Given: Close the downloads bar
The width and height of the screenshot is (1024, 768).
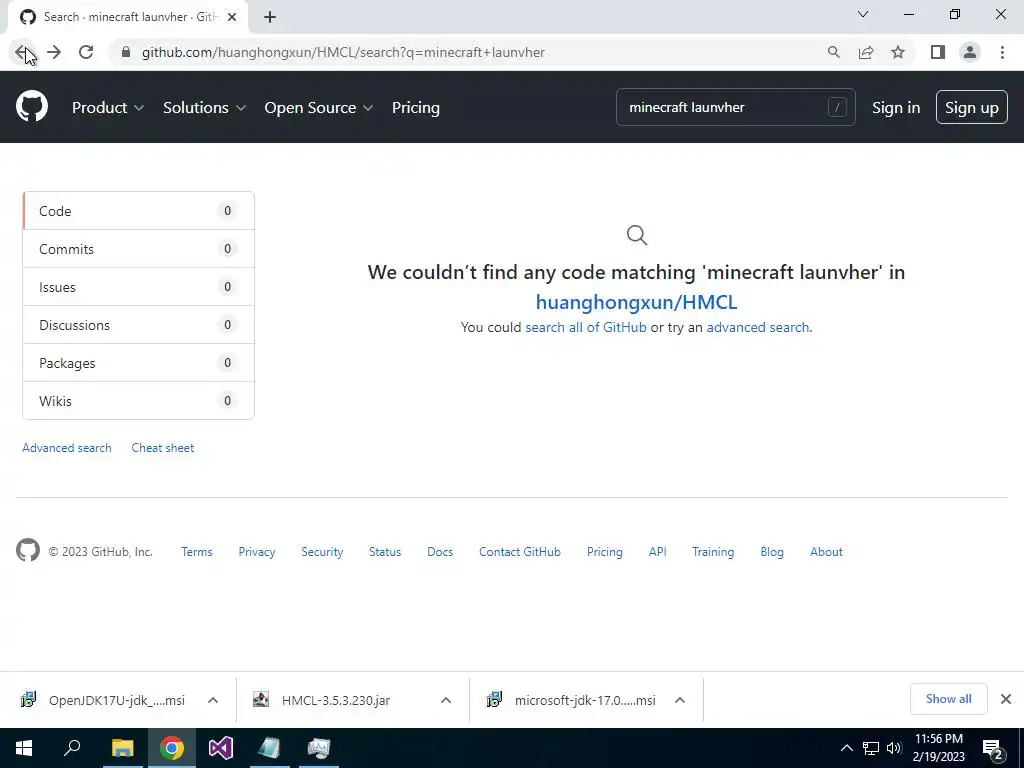Looking at the screenshot, I should (x=1006, y=699).
